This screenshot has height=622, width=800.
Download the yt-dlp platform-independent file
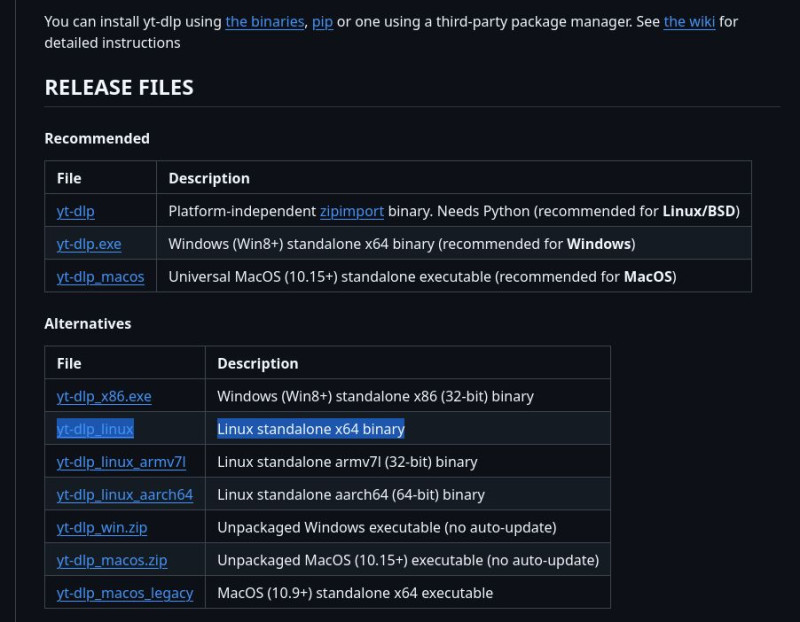point(76,211)
